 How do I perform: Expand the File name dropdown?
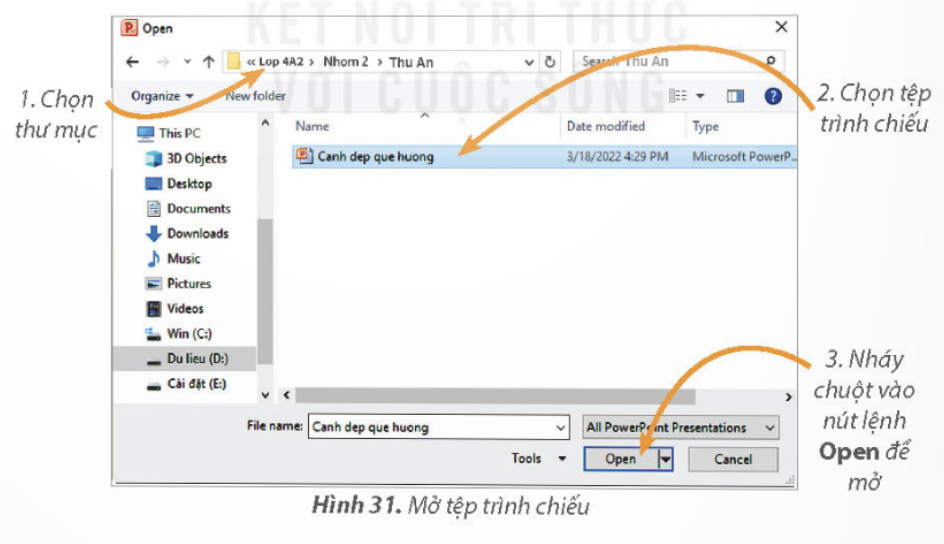point(560,427)
